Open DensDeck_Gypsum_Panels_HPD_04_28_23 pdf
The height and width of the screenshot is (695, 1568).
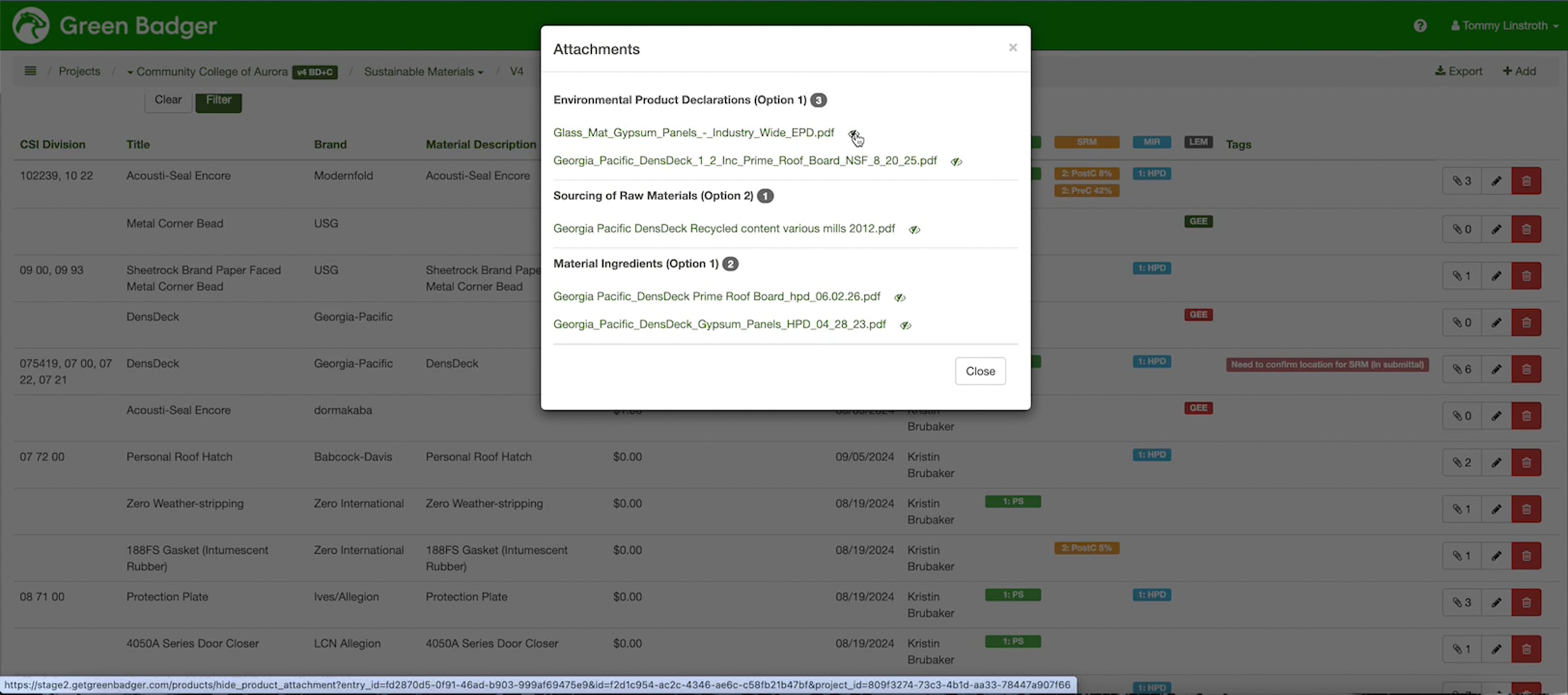[x=719, y=325]
